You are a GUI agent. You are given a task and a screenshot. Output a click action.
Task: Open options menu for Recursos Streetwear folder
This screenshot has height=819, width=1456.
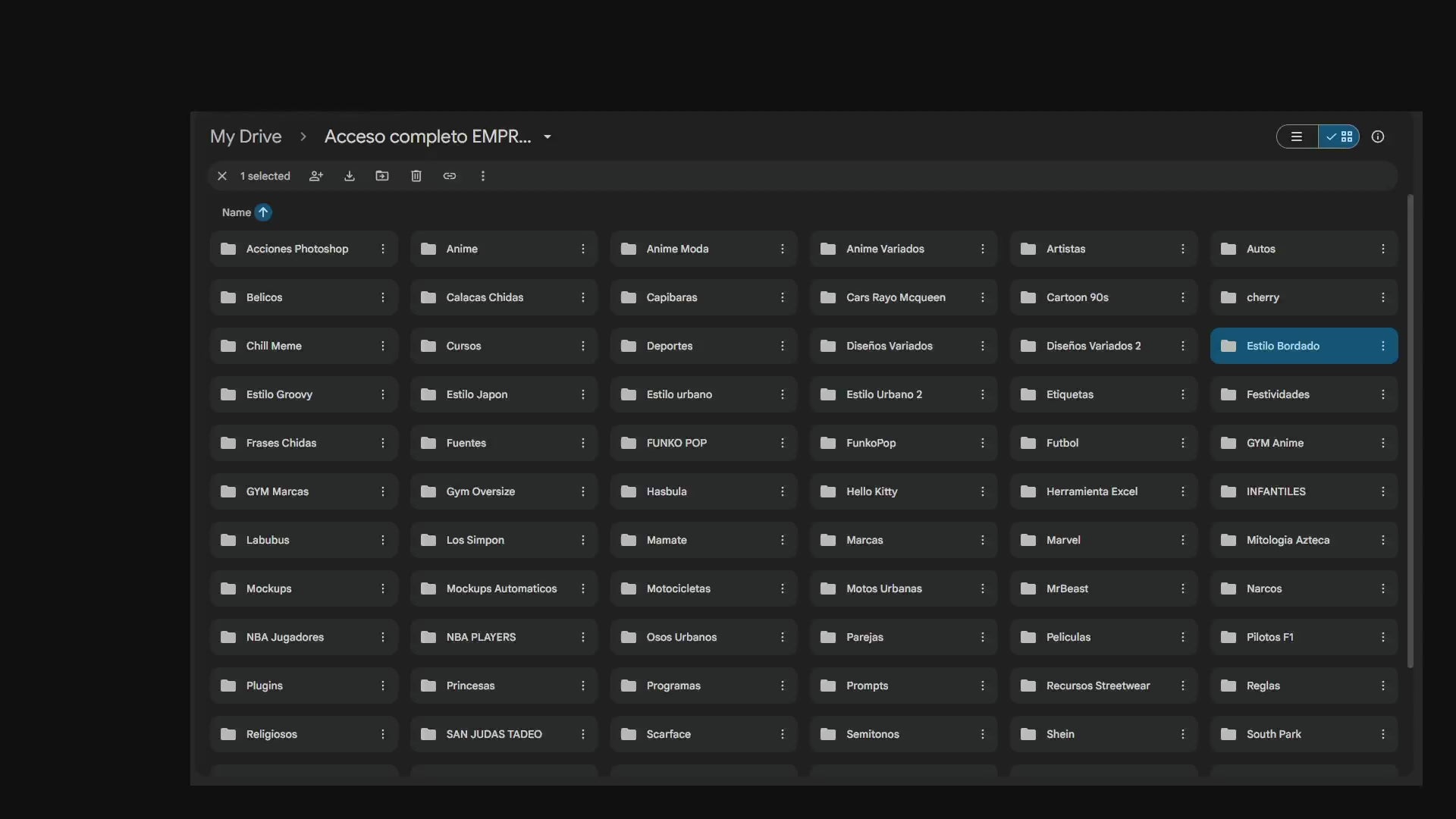[x=1183, y=686]
